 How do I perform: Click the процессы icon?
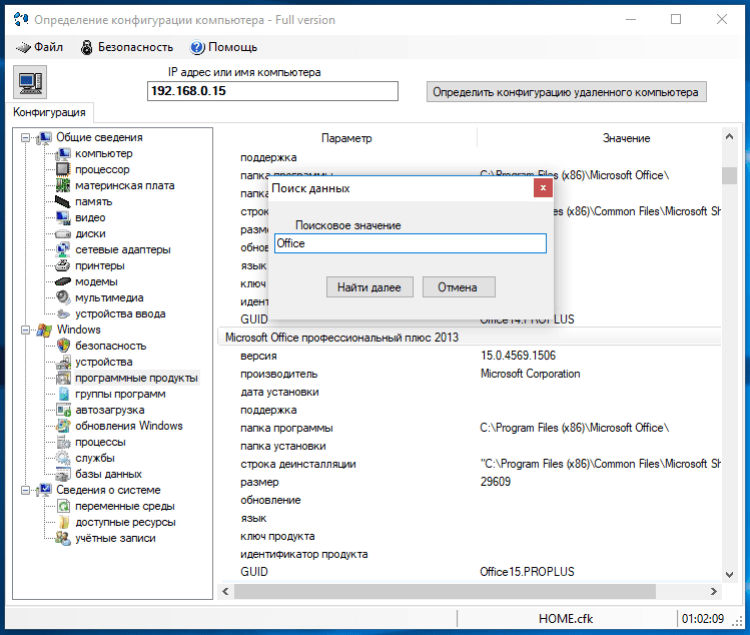(x=63, y=442)
